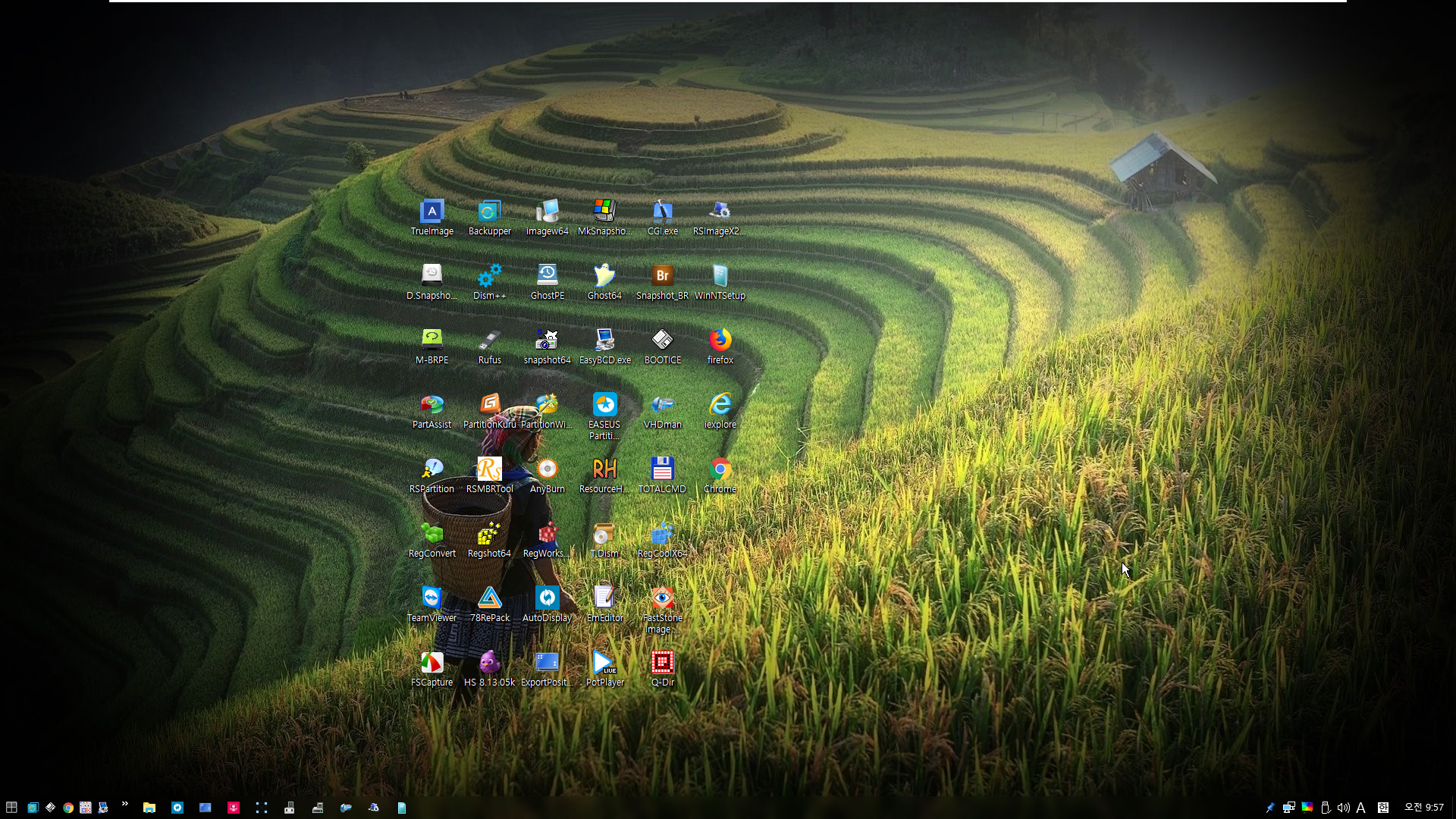Select the ExportPosition desktop icon

tap(547, 669)
